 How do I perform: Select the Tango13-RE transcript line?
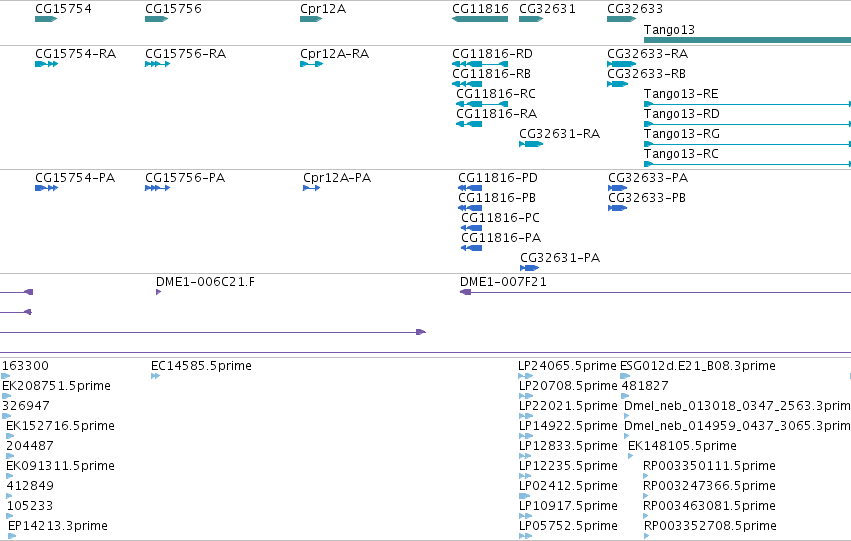(747, 104)
